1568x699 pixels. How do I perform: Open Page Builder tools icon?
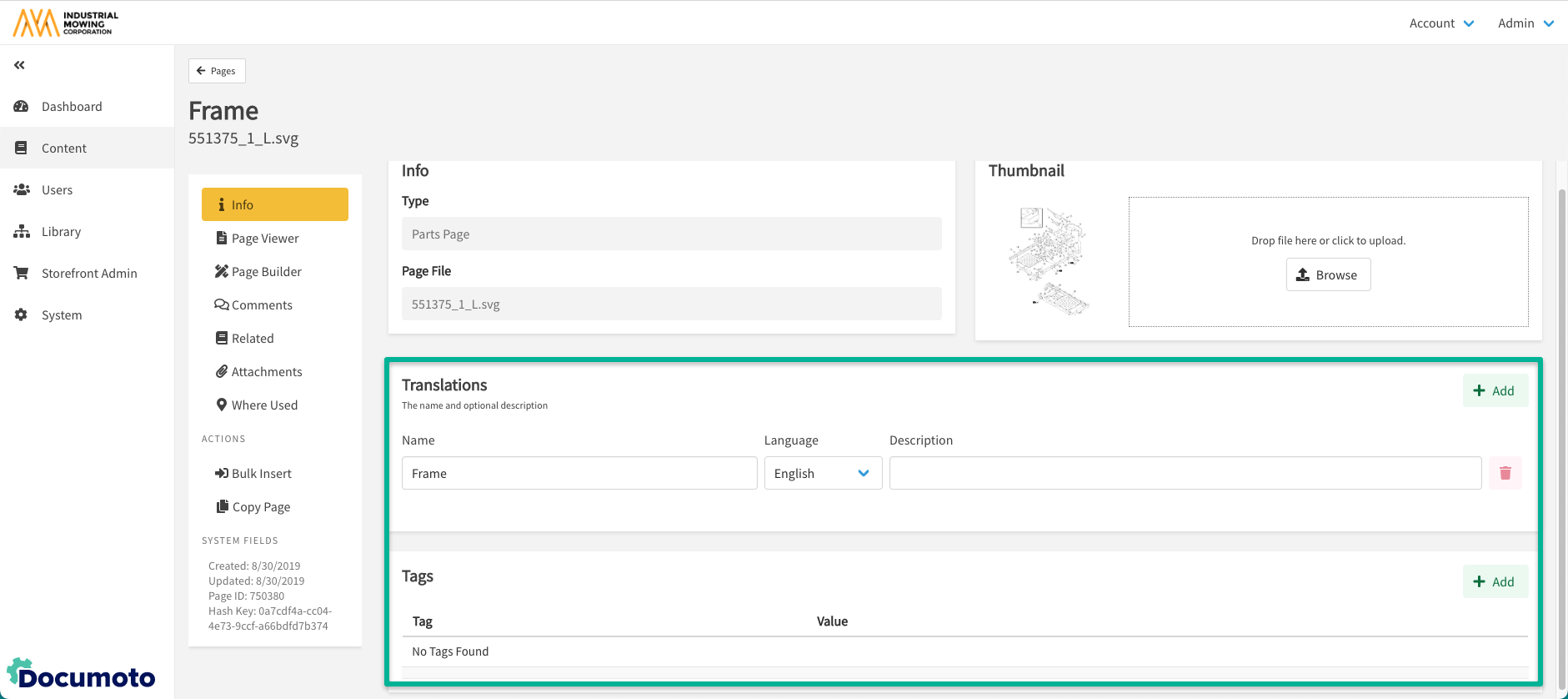pos(221,272)
